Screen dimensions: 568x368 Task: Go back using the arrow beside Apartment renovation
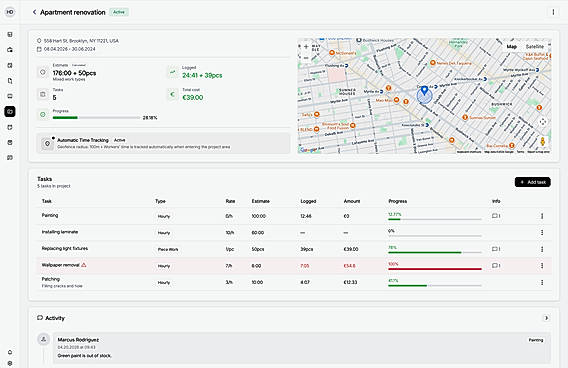point(34,12)
